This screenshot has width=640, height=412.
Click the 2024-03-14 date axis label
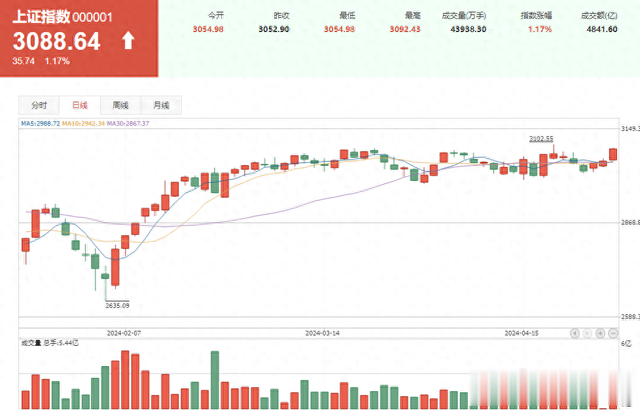pyautogui.click(x=322, y=333)
